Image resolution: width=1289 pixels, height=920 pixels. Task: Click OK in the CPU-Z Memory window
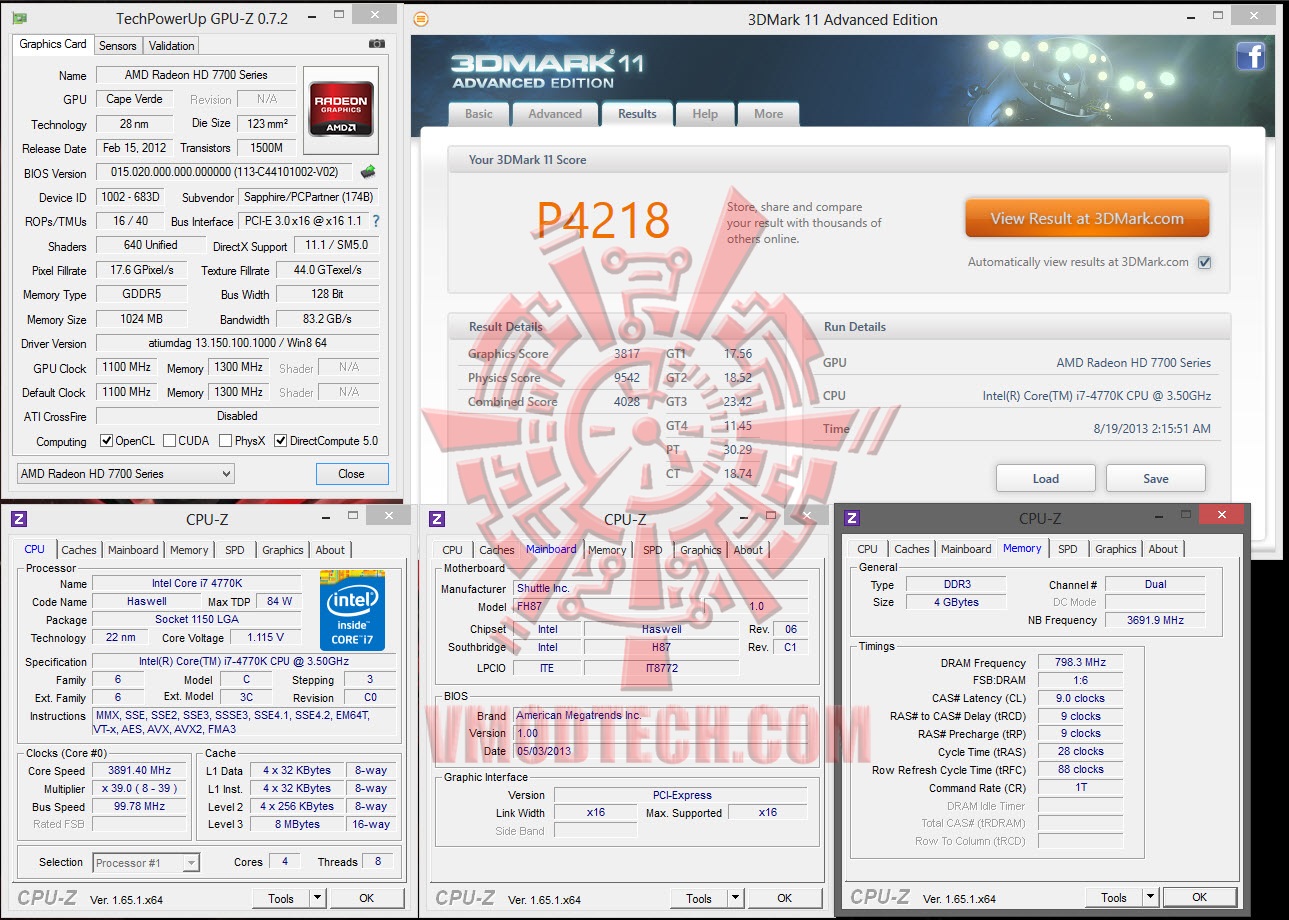tap(1199, 897)
